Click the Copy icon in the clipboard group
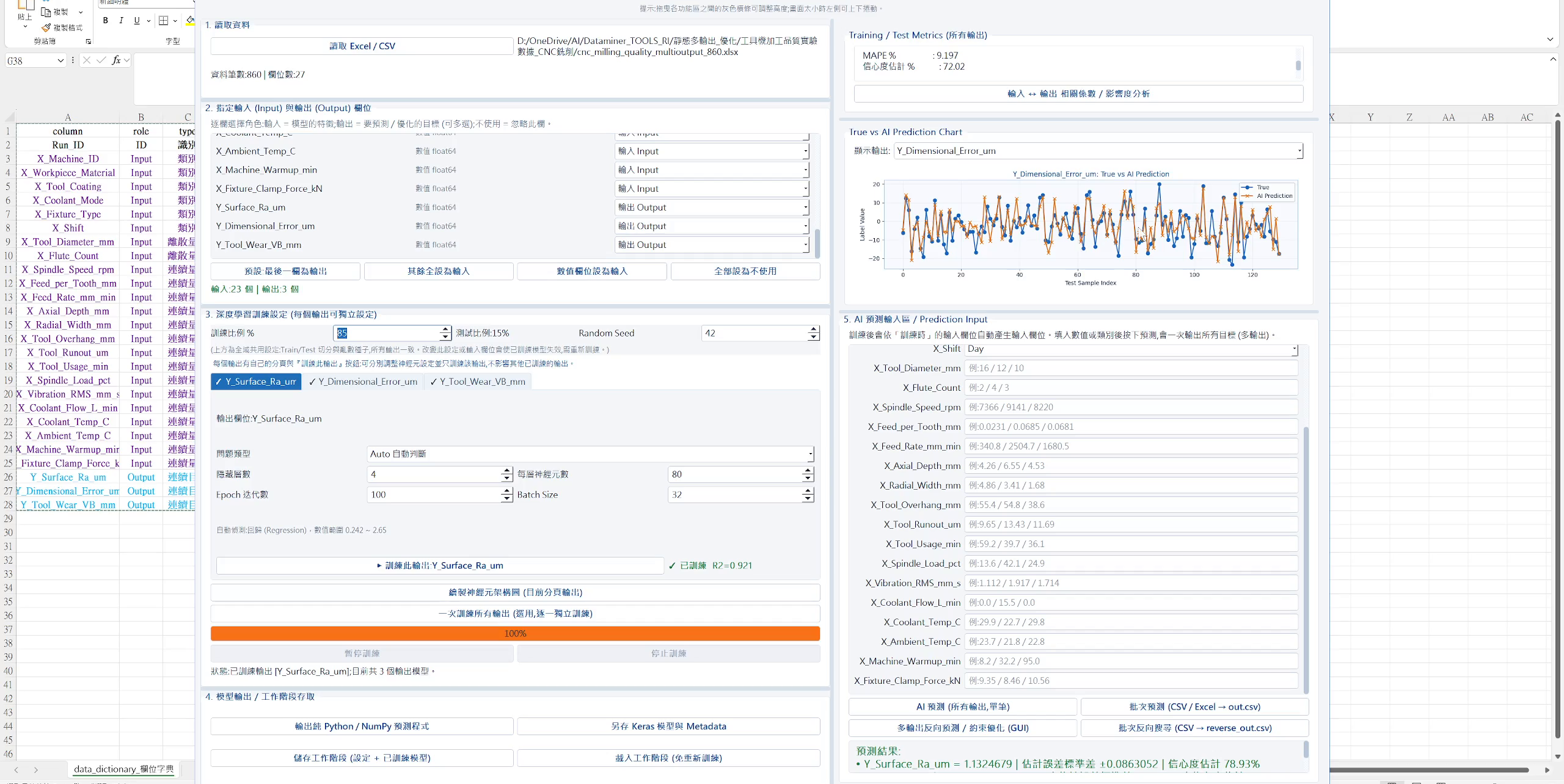 tap(46, 12)
